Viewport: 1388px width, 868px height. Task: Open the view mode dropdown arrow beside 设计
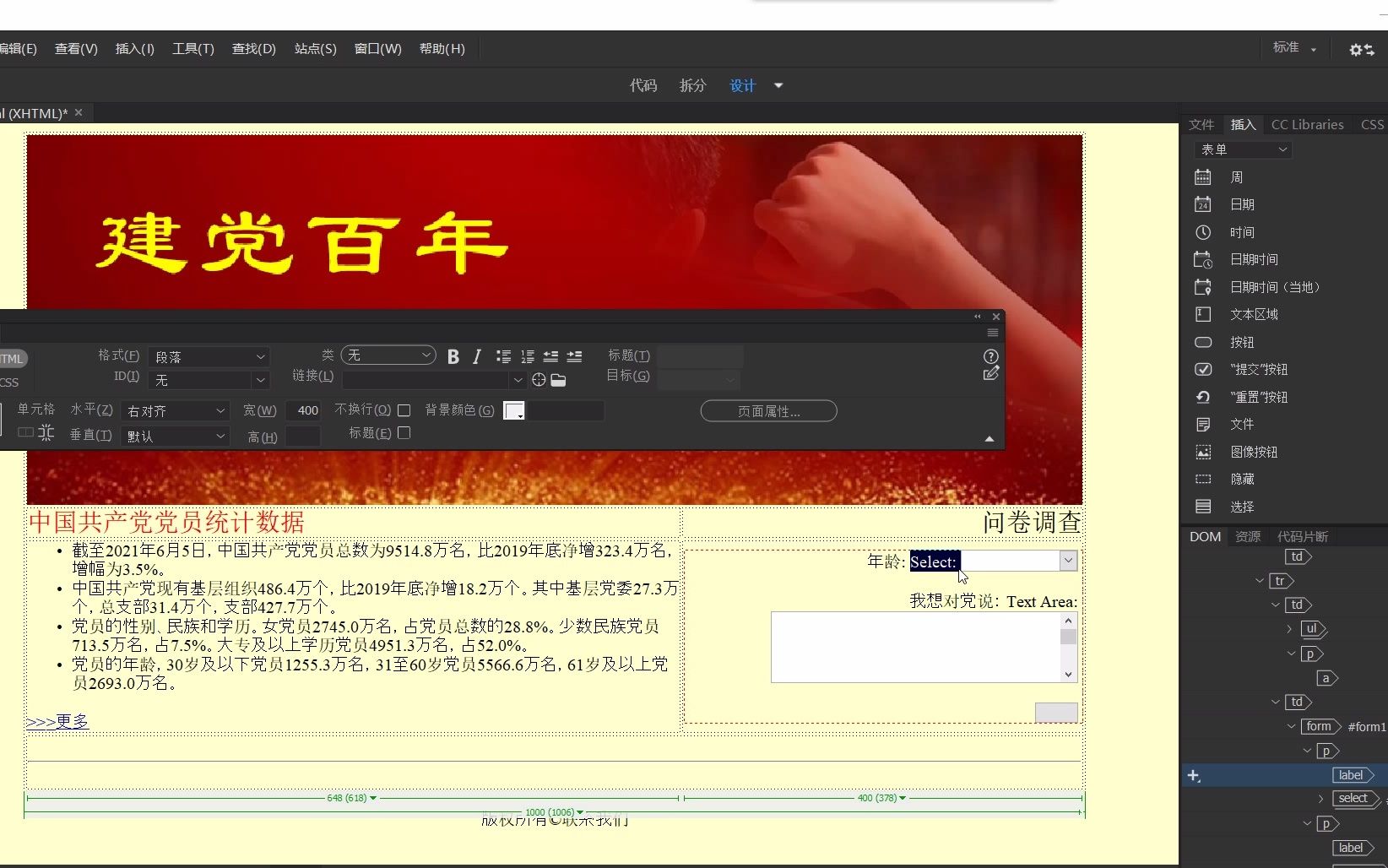(778, 85)
